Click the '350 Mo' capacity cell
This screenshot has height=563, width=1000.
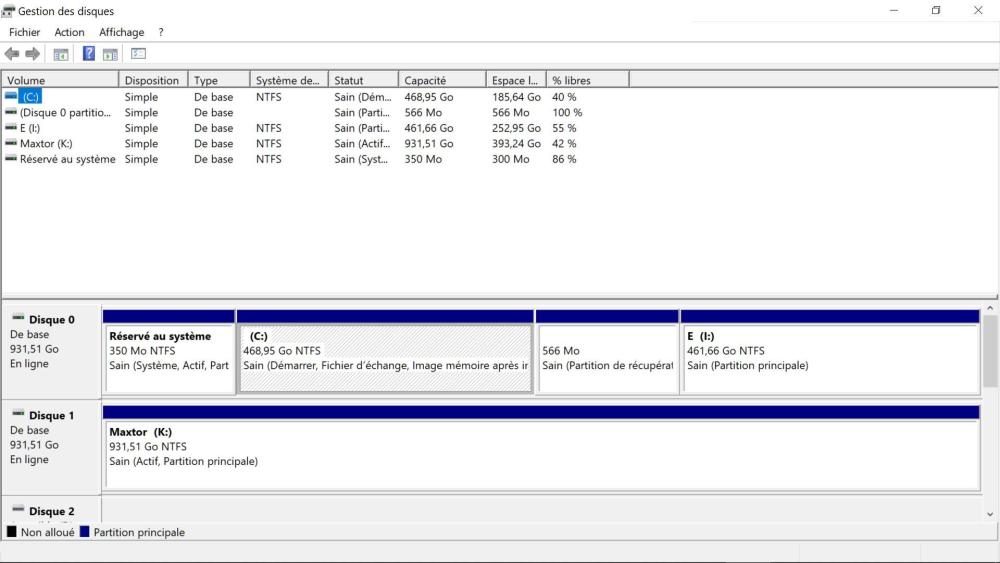pyautogui.click(x=423, y=159)
